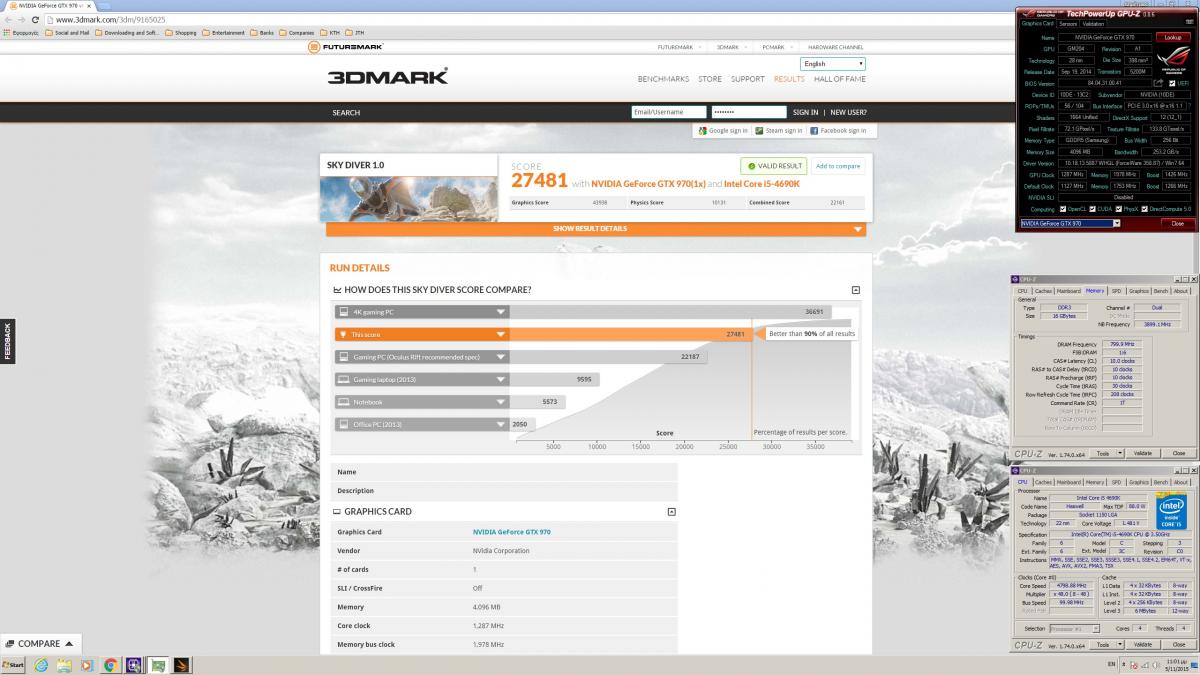Screen dimensions: 1200x675
Task: Open Windows Explorer from the taskbar
Action: pyautogui.click(x=64, y=665)
